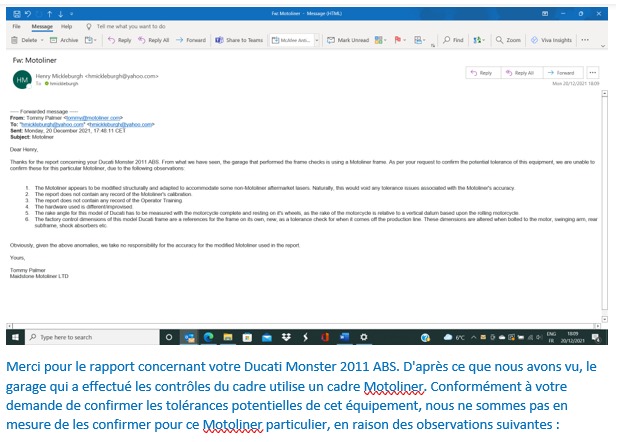Expand the Quick Steps gallery arrow
The width and height of the screenshot is (636, 442).
tap(317, 40)
